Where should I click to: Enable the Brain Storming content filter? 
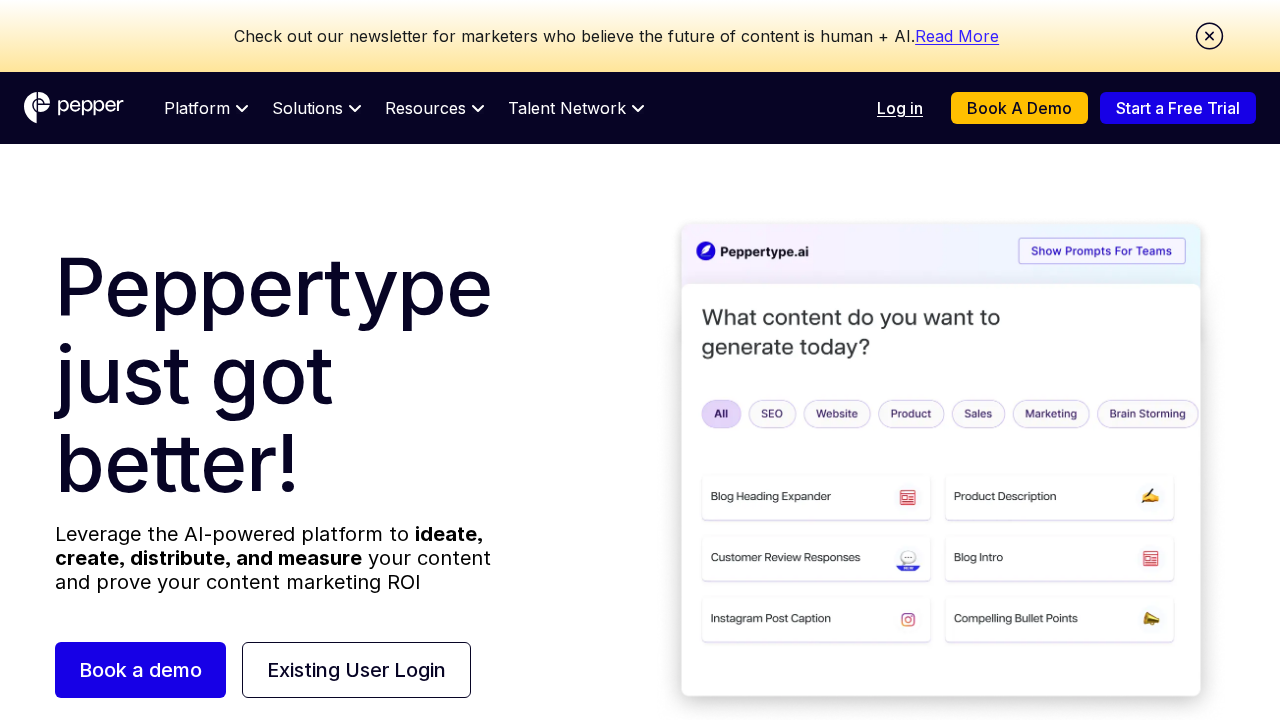(x=1147, y=413)
